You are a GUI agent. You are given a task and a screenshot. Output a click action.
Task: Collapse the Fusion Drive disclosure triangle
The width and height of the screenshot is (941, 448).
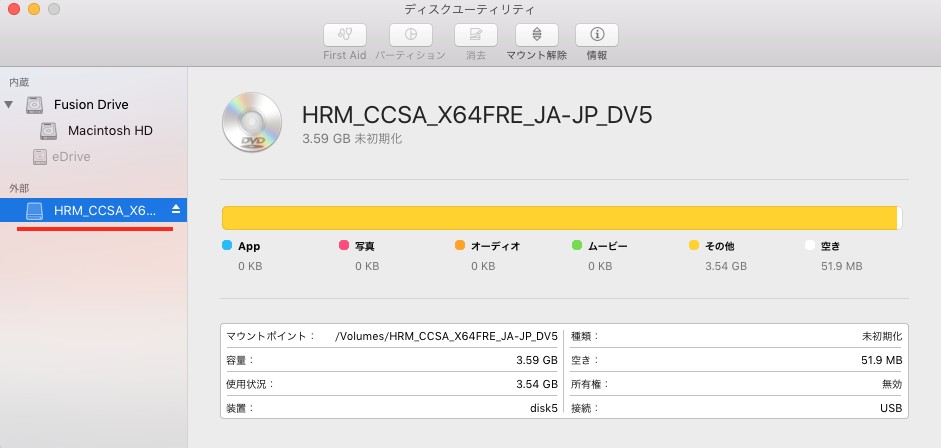(x=8, y=104)
